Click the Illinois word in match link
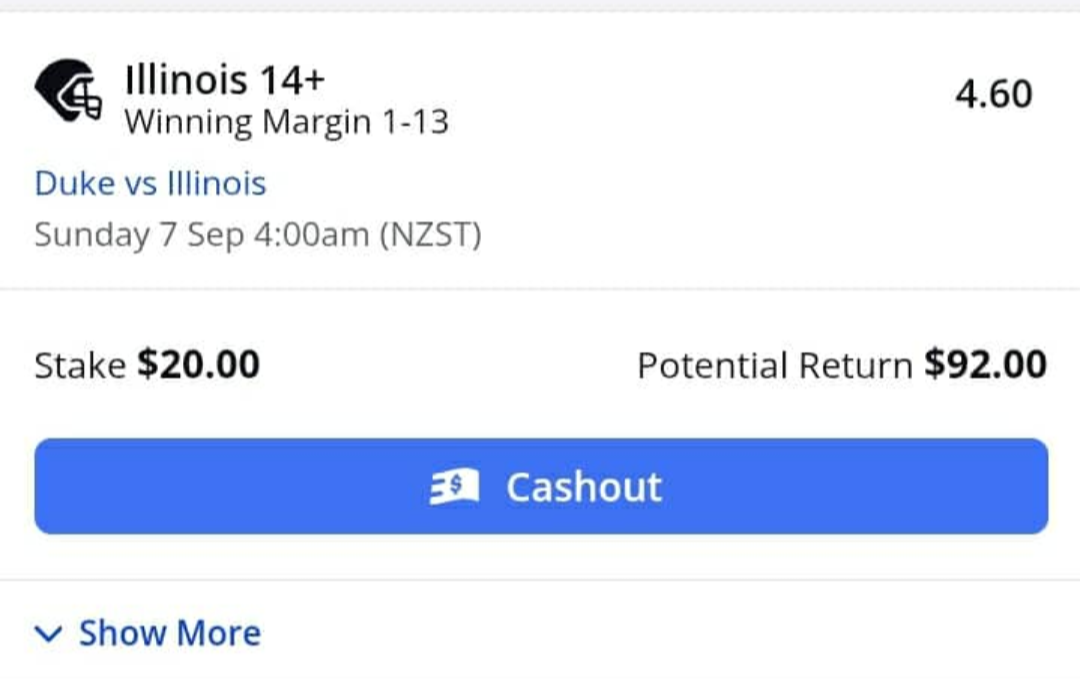Image resolution: width=1080 pixels, height=679 pixels. [x=216, y=184]
